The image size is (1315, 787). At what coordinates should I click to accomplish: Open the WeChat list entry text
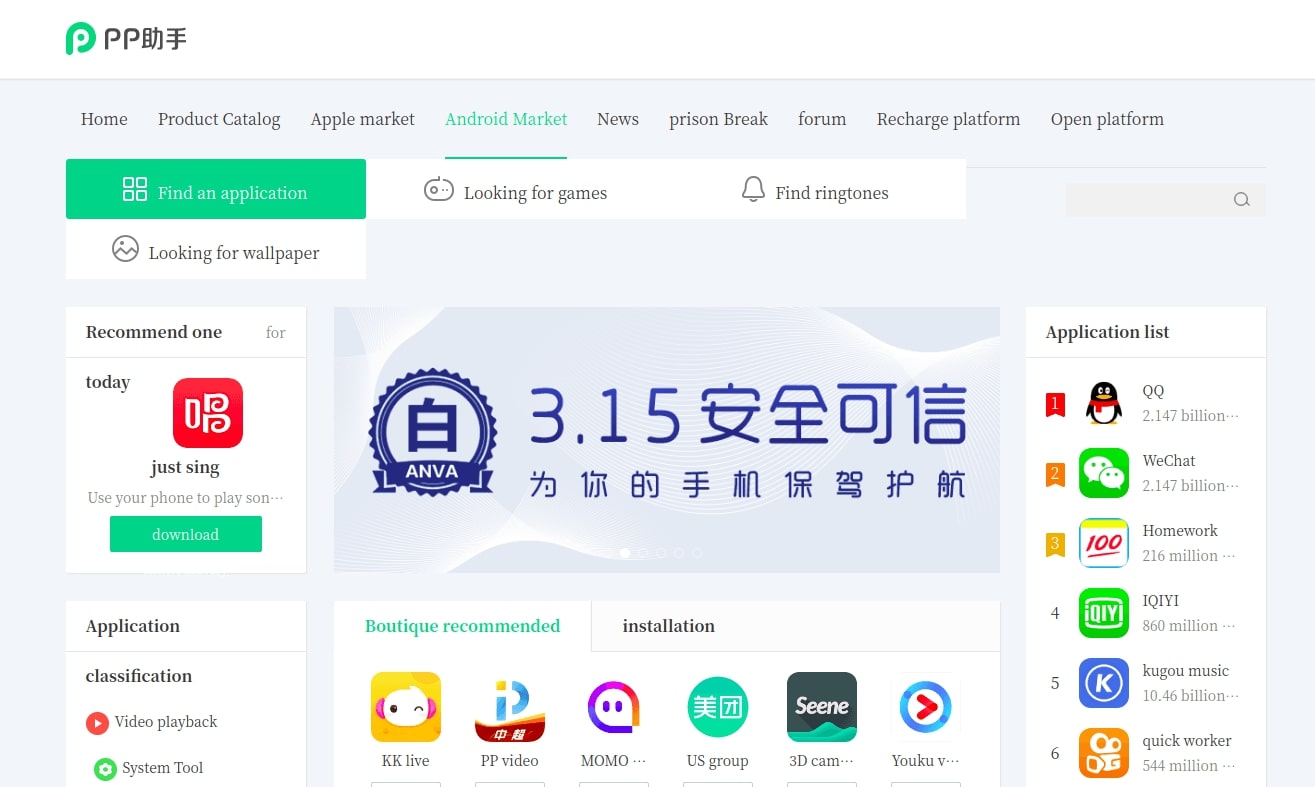tap(1169, 461)
